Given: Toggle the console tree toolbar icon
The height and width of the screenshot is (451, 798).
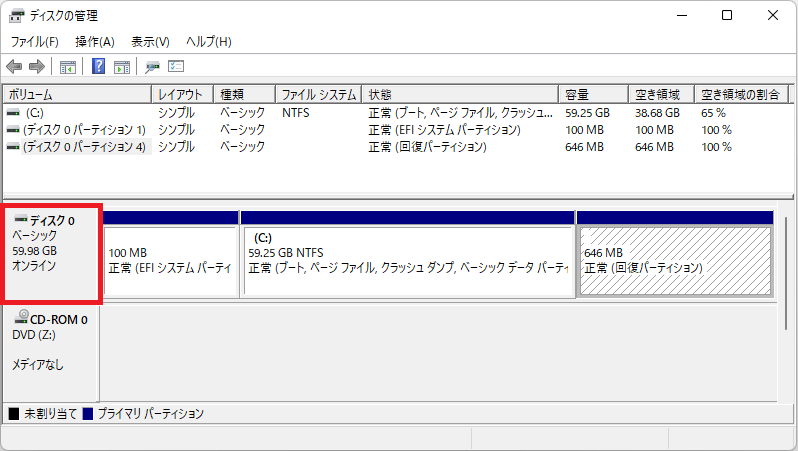Looking at the screenshot, I should pyautogui.click(x=68, y=67).
